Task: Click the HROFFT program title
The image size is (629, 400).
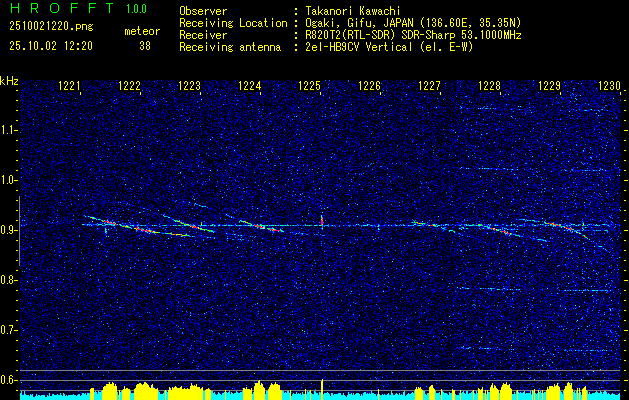Action: [62, 8]
